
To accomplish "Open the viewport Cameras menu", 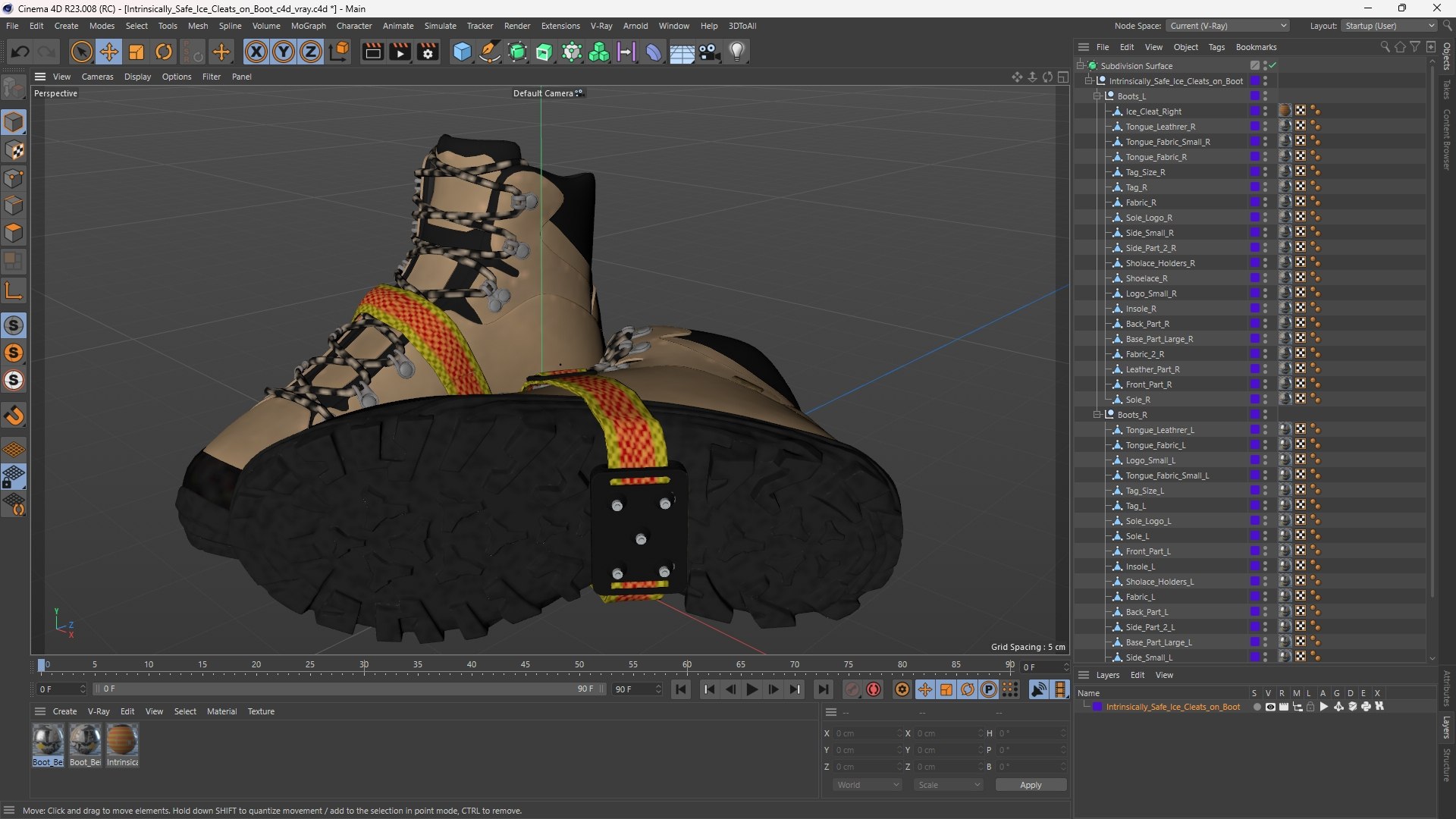I will [97, 77].
